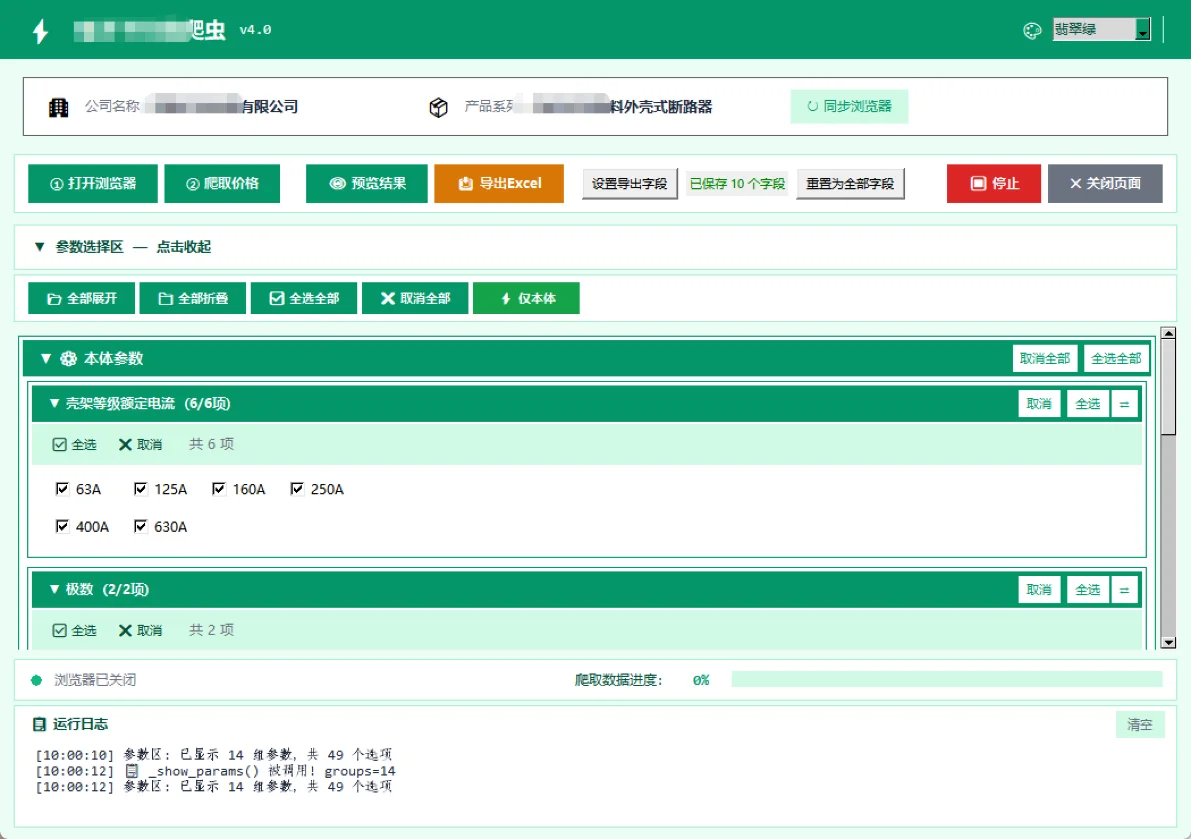
Task: Click the theme palette icon
Action: (1031, 30)
